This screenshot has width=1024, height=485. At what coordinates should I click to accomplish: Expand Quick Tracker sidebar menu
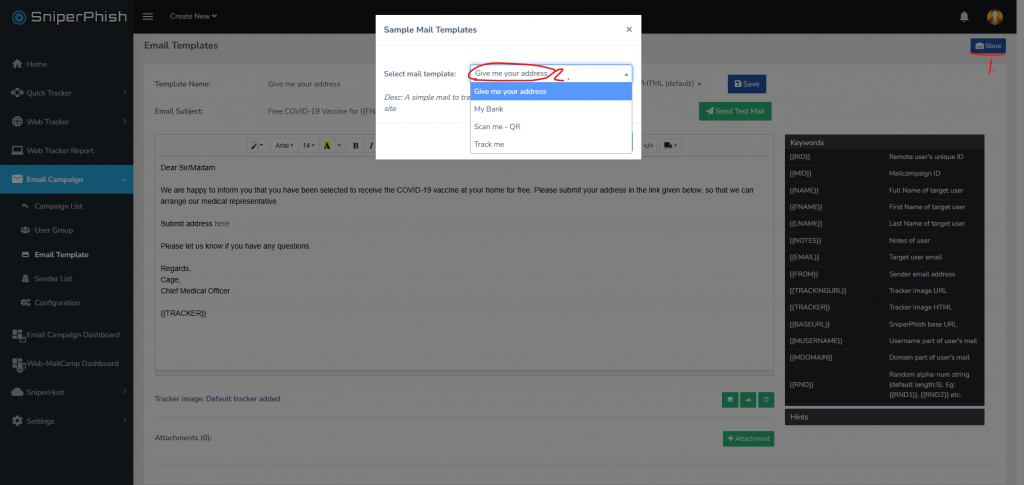pyautogui.click(x=67, y=93)
